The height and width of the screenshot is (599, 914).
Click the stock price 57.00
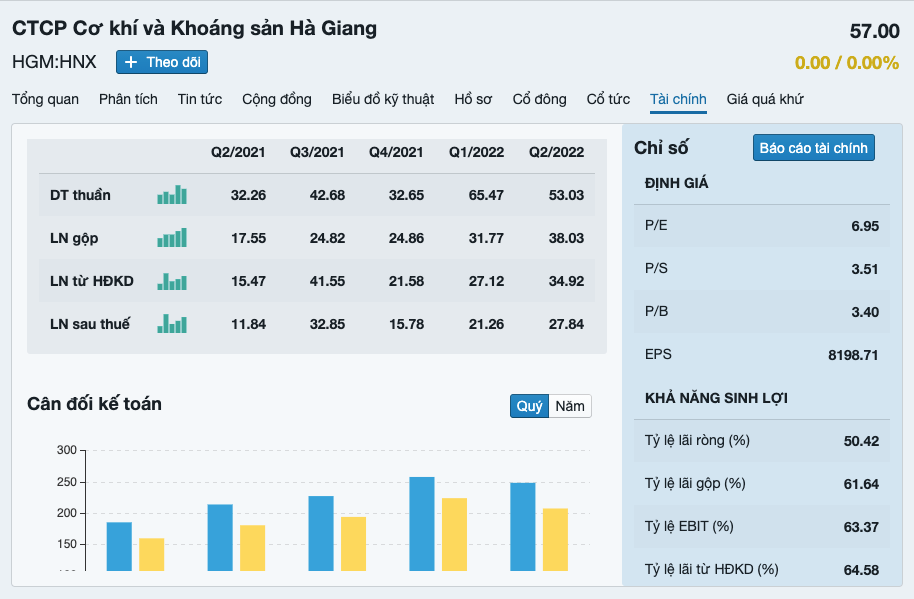pos(874,31)
